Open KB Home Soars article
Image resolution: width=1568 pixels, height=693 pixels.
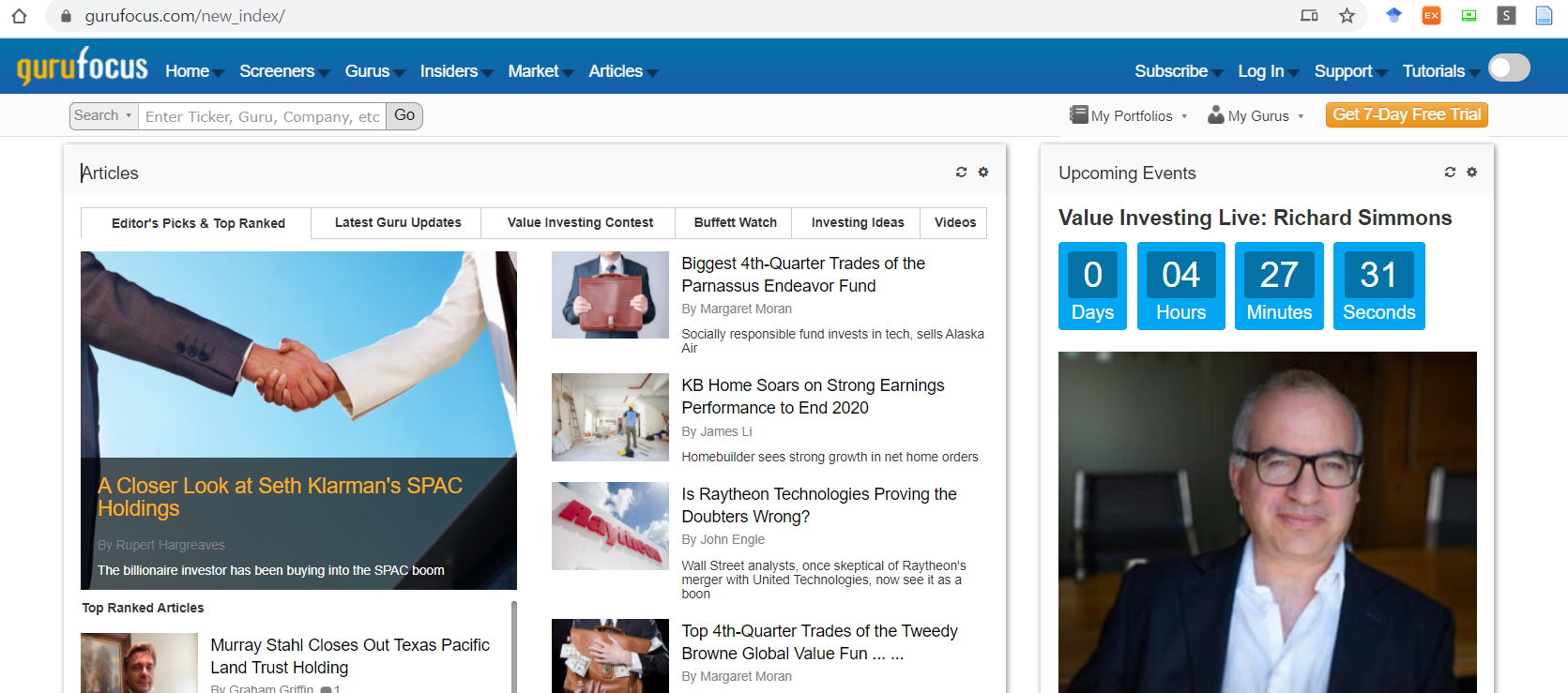pyautogui.click(x=813, y=397)
